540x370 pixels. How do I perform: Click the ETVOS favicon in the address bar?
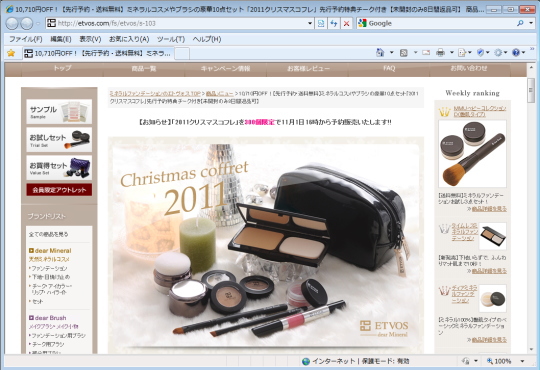pyautogui.click(x=51, y=23)
